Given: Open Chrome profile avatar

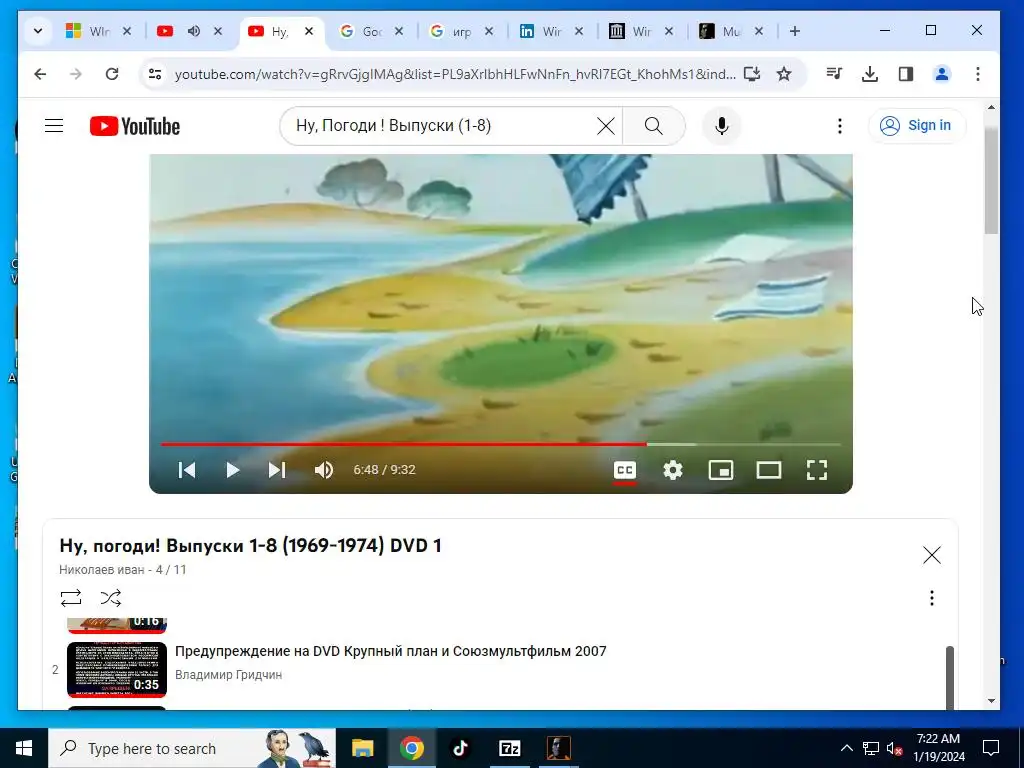Looking at the screenshot, I should [942, 74].
